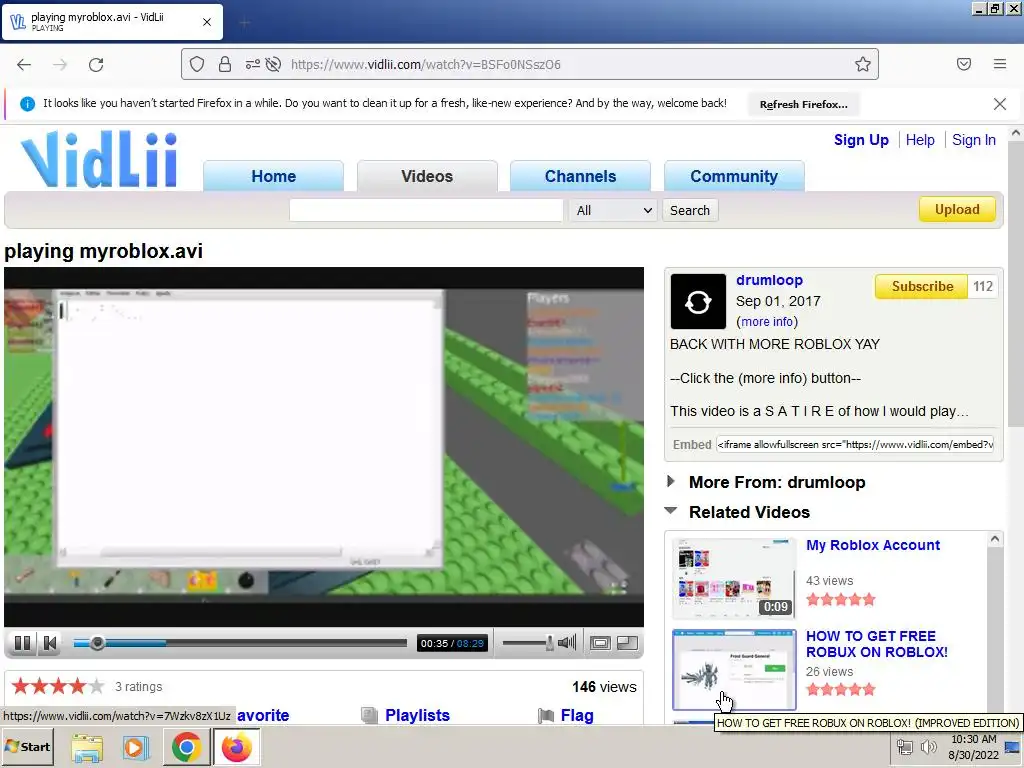Image resolution: width=1024 pixels, height=768 pixels.
Task: Click the VidLii search input field
Action: (426, 210)
